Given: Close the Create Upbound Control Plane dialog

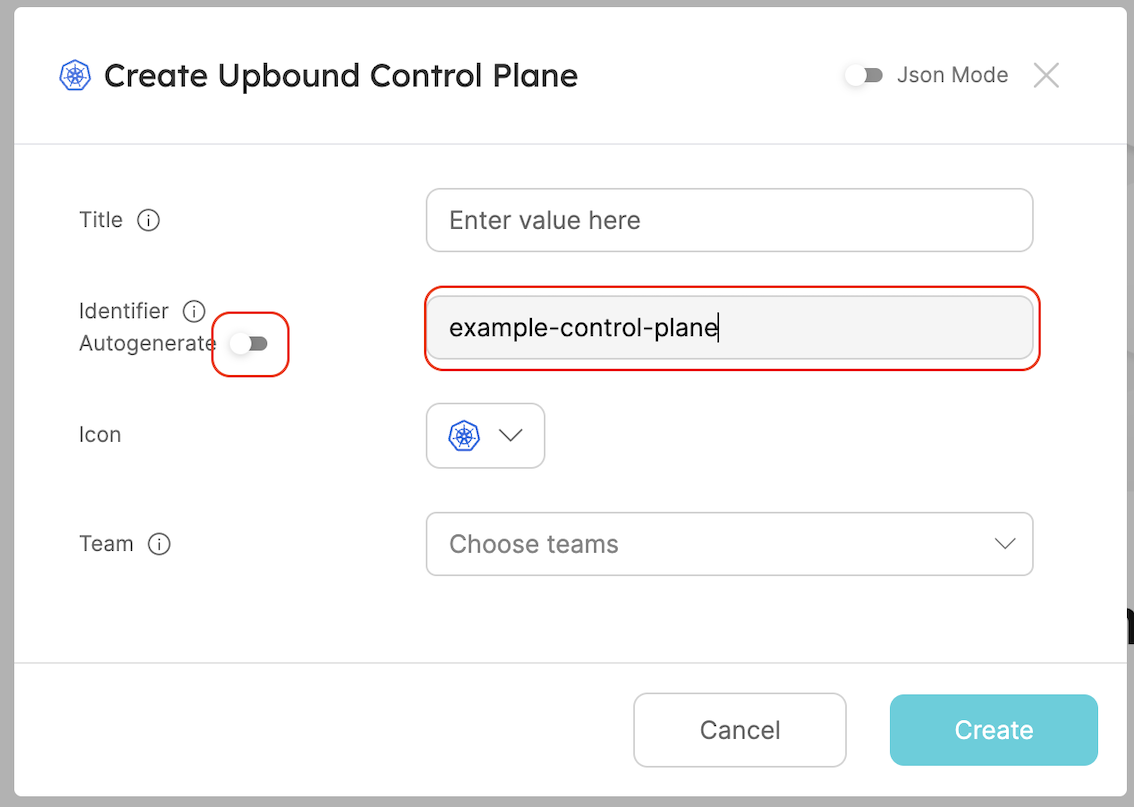Looking at the screenshot, I should (1046, 75).
